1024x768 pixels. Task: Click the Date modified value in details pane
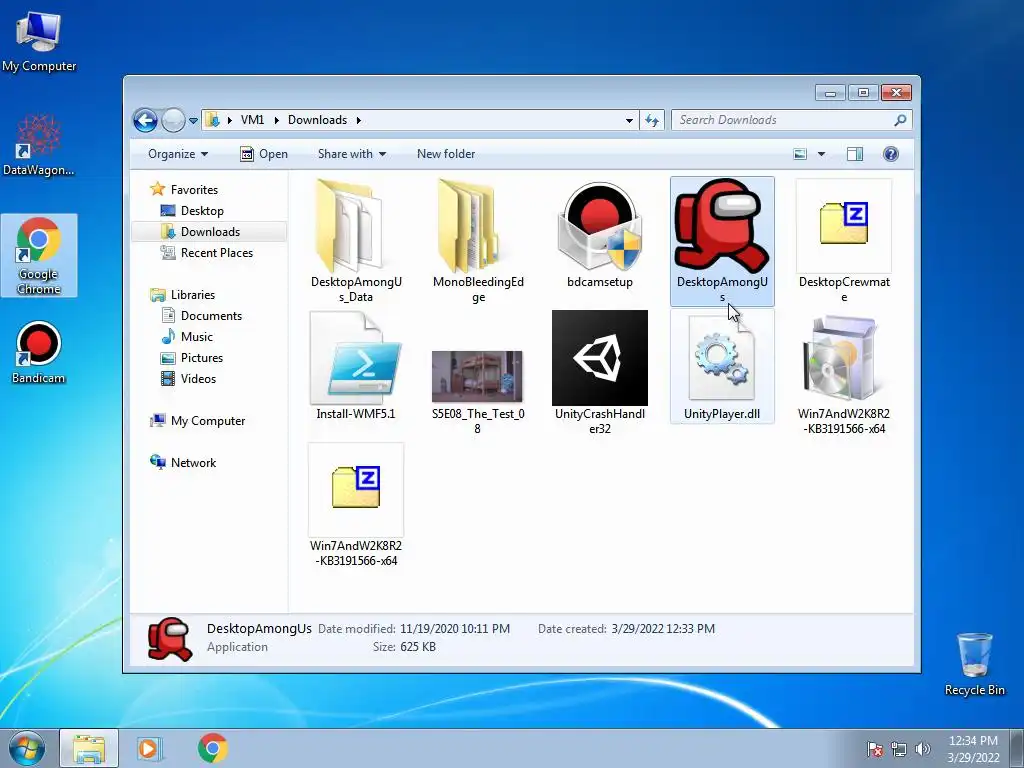pos(455,629)
